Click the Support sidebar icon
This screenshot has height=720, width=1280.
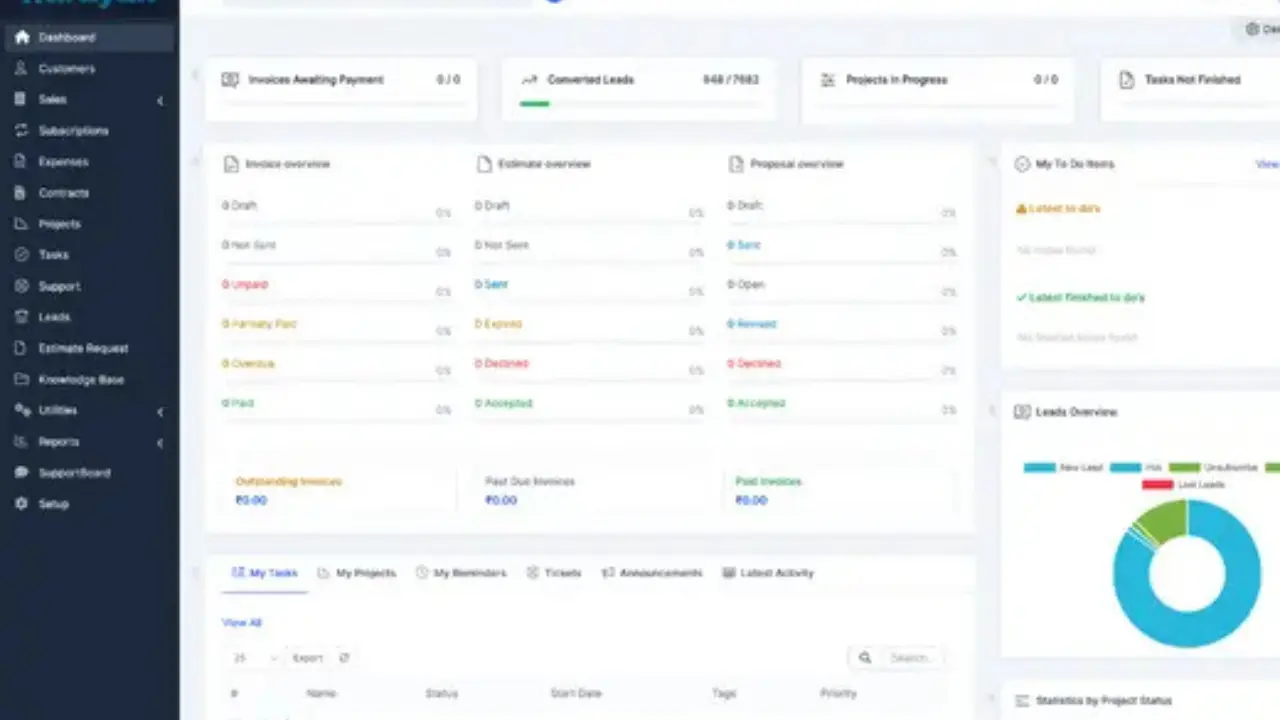pos(22,286)
